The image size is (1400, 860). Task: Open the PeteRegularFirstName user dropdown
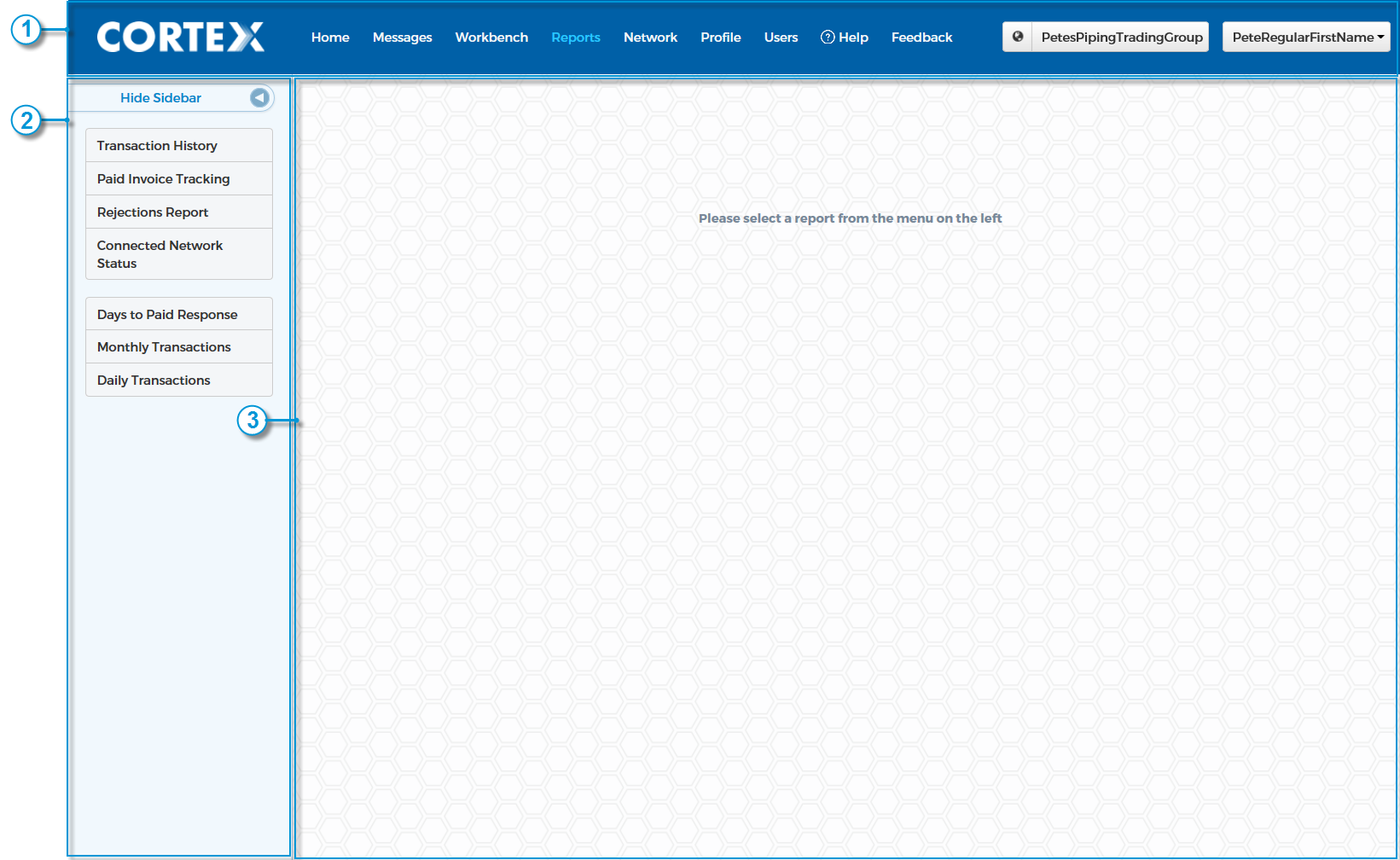click(x=1306, y=37)
